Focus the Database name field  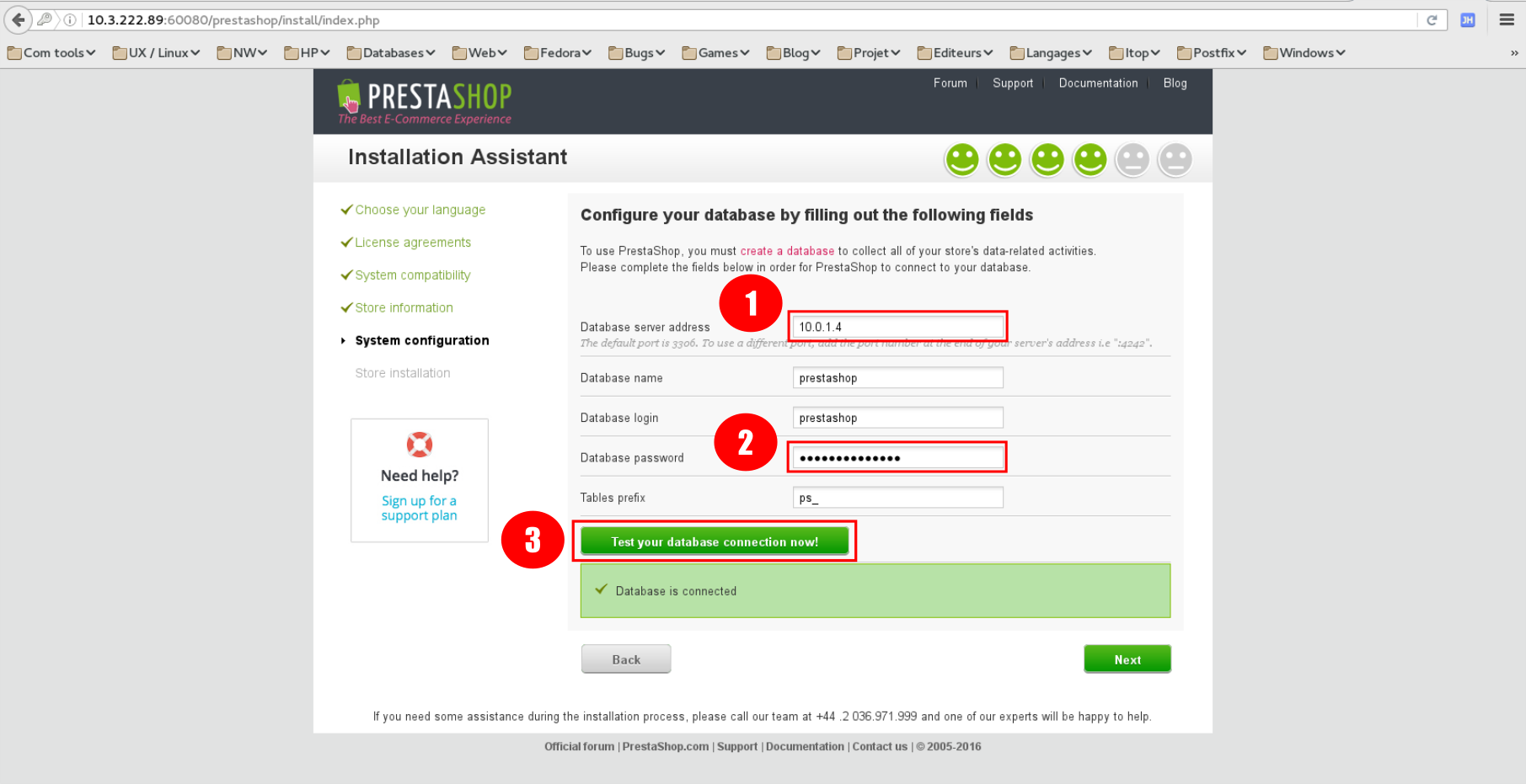897,378
